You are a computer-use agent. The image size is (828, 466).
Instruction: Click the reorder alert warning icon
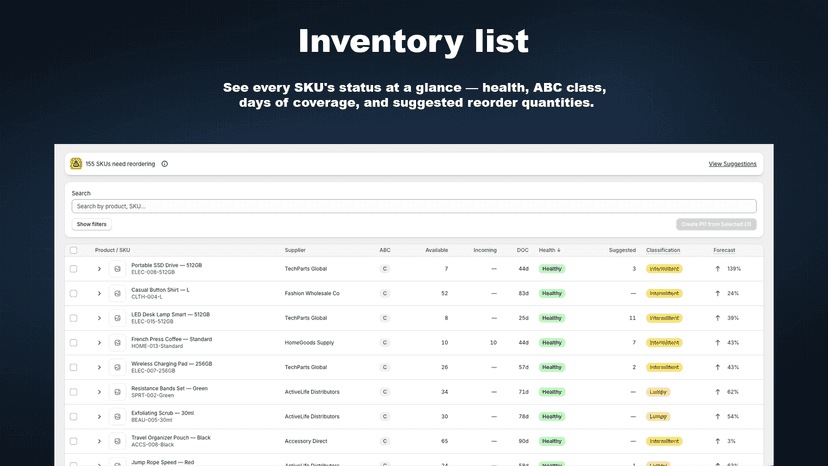point(76,164)
